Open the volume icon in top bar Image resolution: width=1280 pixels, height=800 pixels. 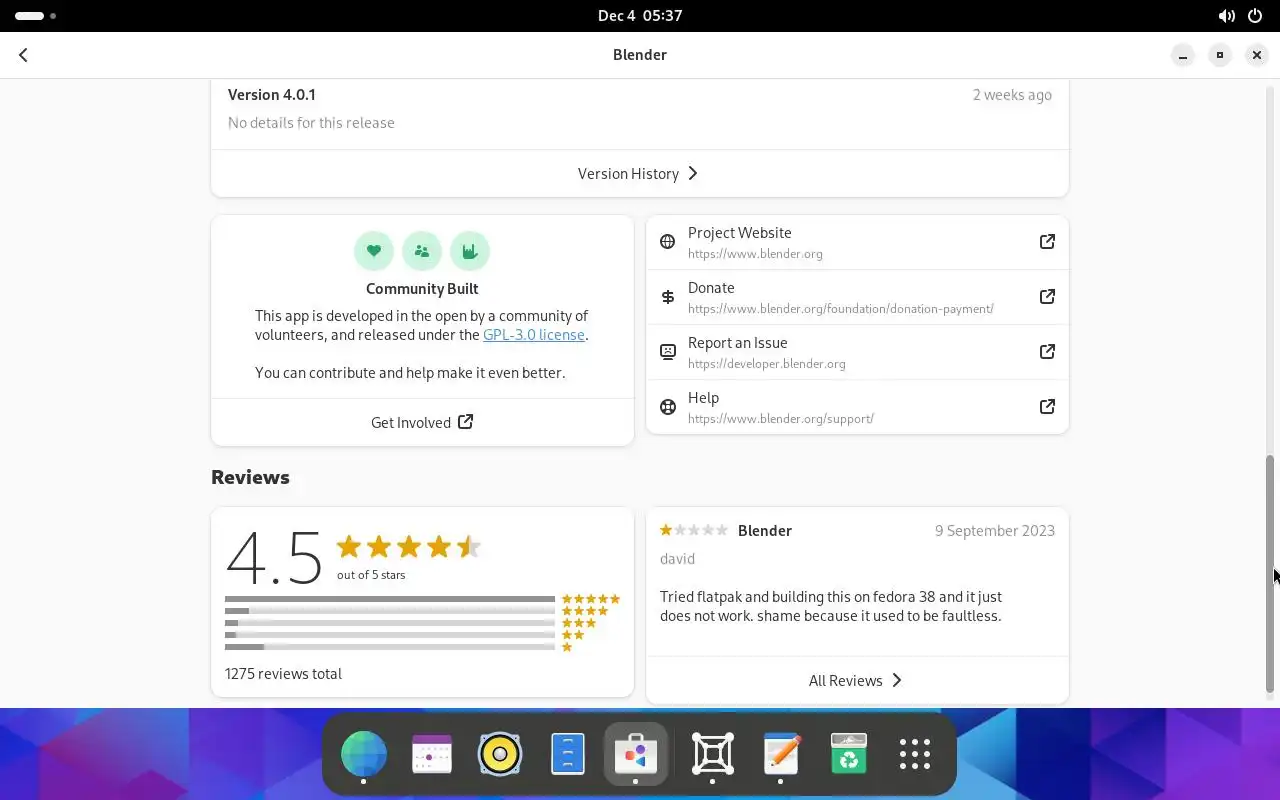coord(1226,16)
